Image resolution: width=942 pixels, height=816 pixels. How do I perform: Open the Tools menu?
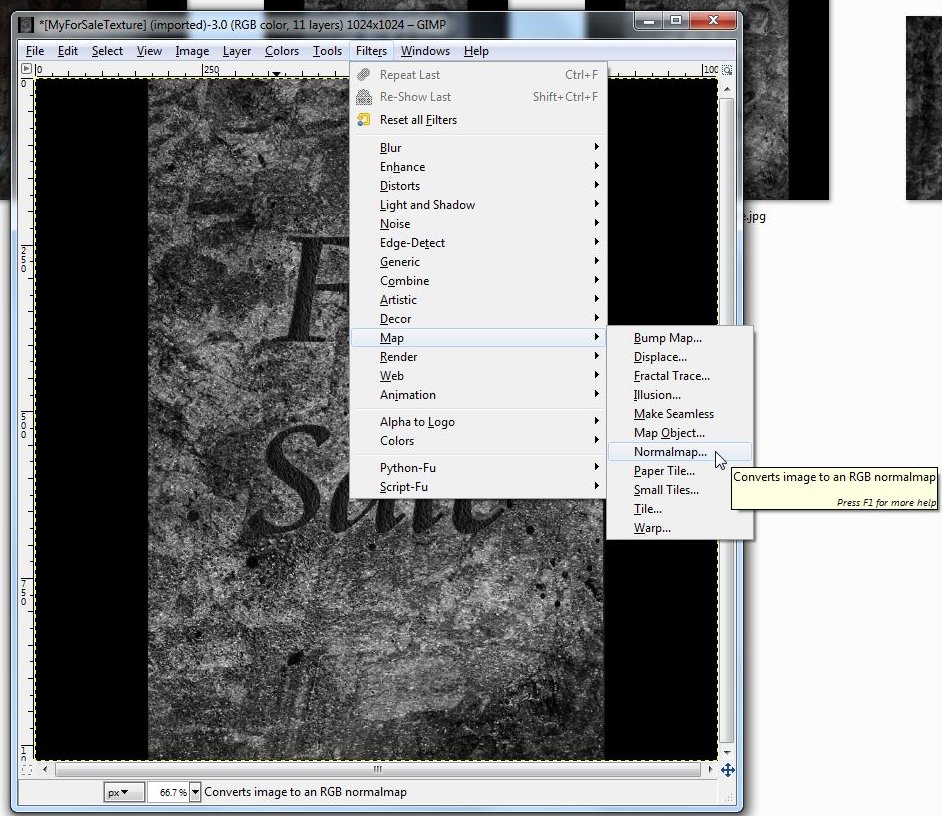click(327, 51)
